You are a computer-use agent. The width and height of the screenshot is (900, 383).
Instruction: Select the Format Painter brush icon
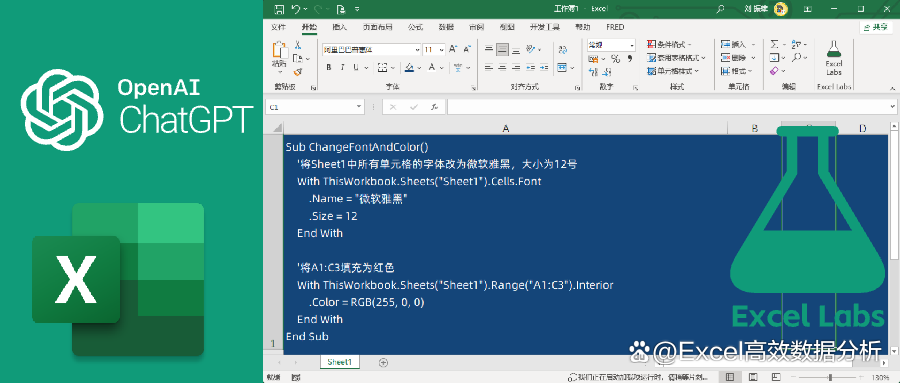pos(298,72)
